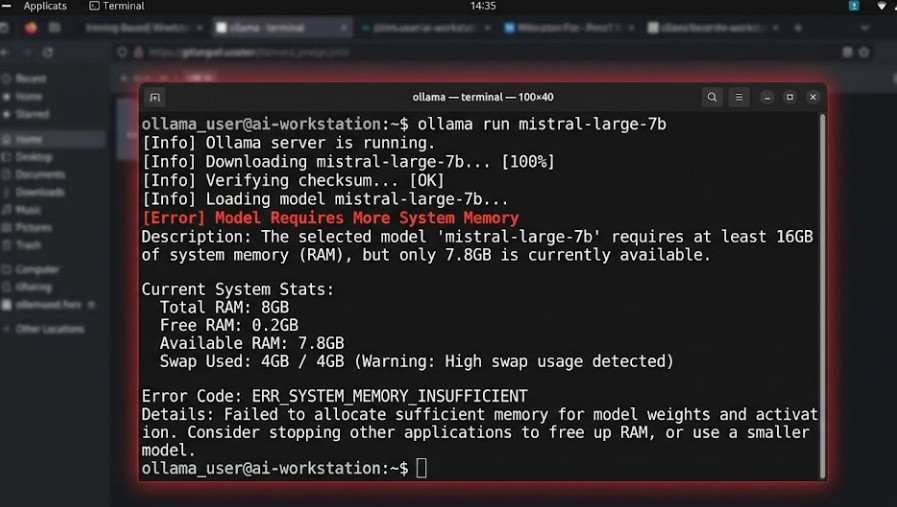The height and width of the screenshot is (507, 897).
Task: Add a new browser tab with plus button
Action: pyautogui.click(x=798, y=27)
